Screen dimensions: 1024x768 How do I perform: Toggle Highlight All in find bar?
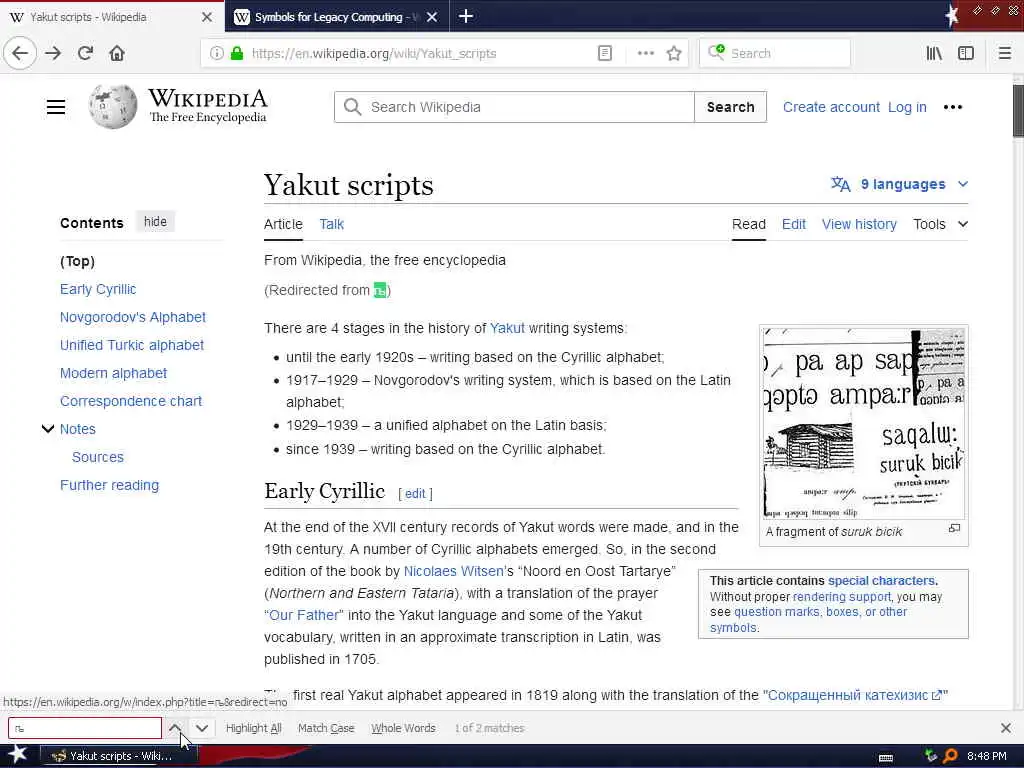(x=253, y=728)
